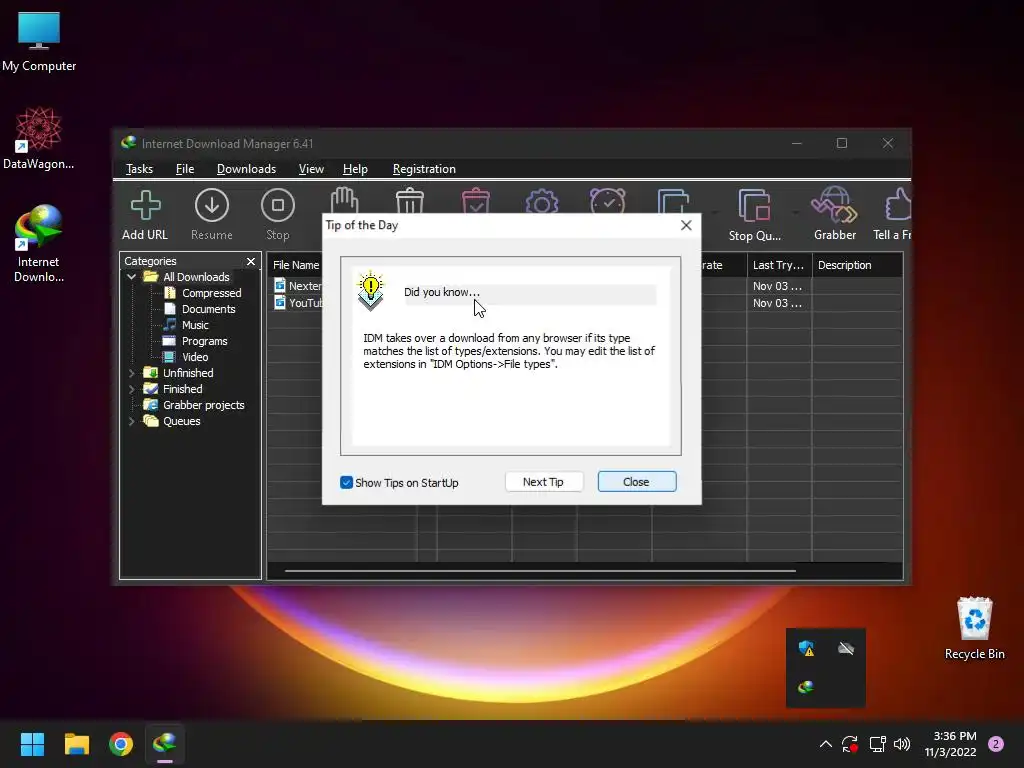Close Tip of the Day with X
Screen dimensions: 1024x768
click(686, 225)
